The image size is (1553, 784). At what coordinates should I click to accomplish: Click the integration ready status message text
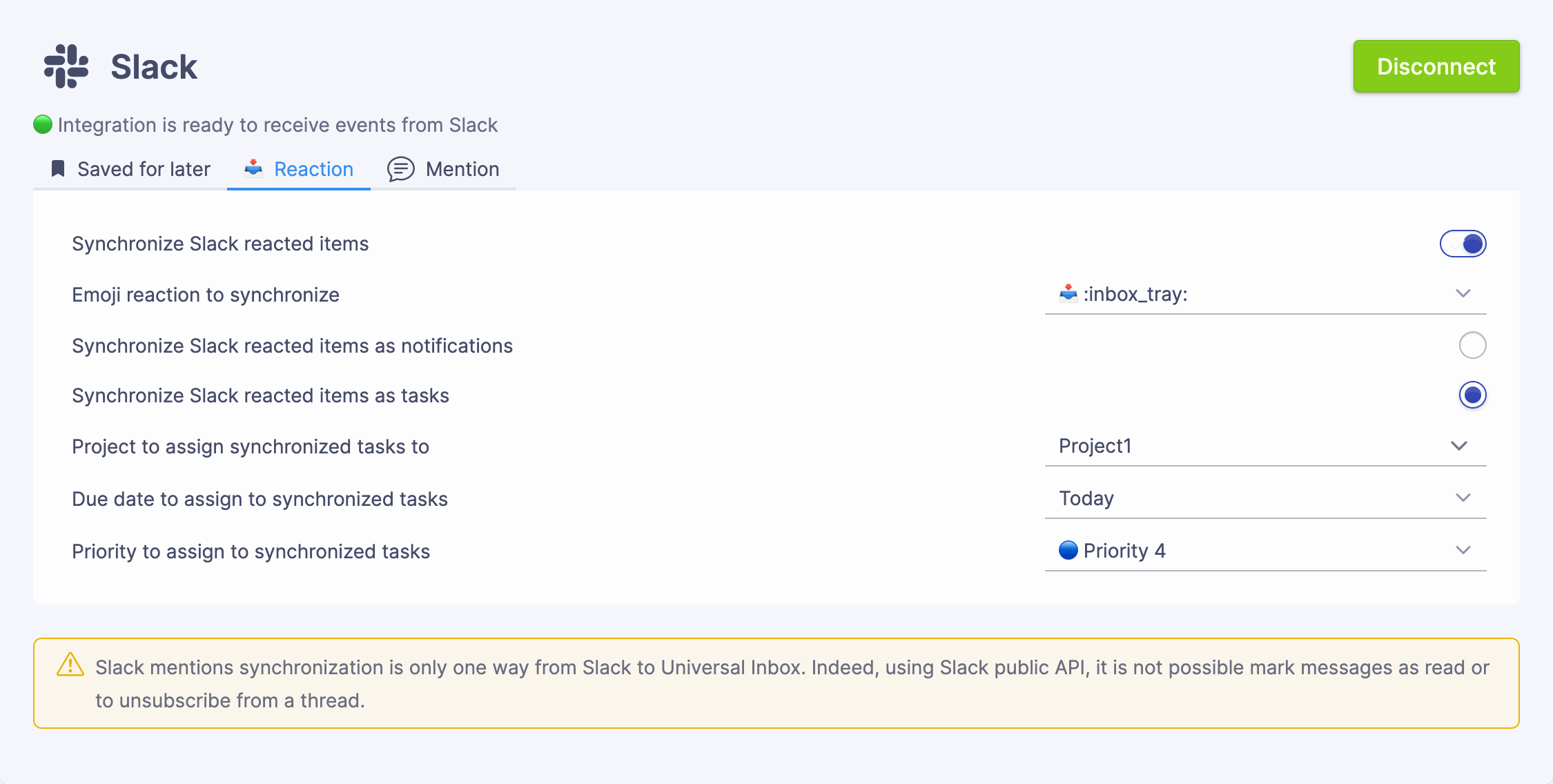[278, 124]
